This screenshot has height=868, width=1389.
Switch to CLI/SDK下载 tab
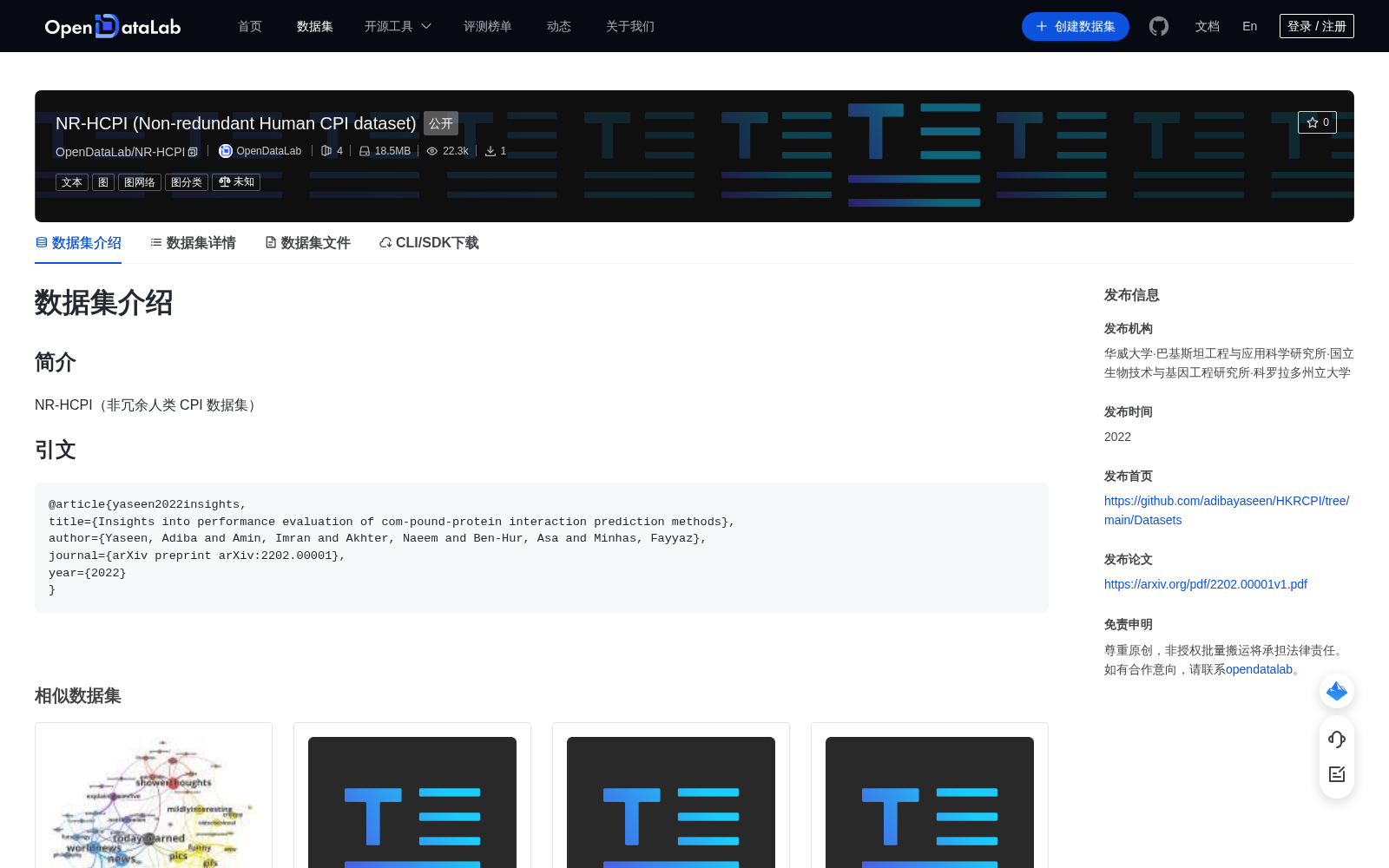coord(429,243)
